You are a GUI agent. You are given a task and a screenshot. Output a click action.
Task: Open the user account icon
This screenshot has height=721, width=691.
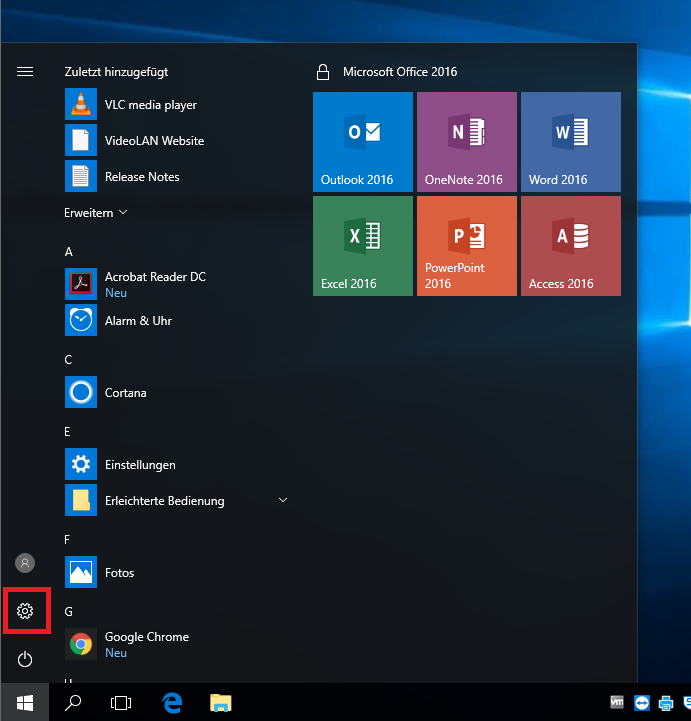click(x=26, y=563)
